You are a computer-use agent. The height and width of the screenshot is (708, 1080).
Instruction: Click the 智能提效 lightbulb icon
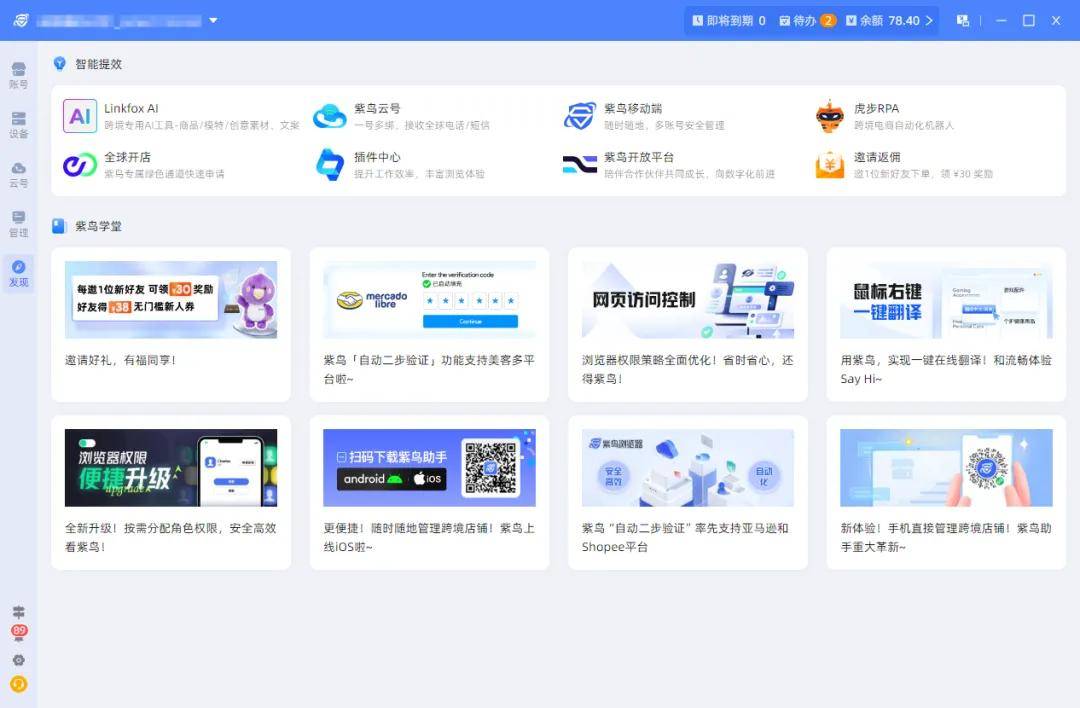[x=60, y=63]
